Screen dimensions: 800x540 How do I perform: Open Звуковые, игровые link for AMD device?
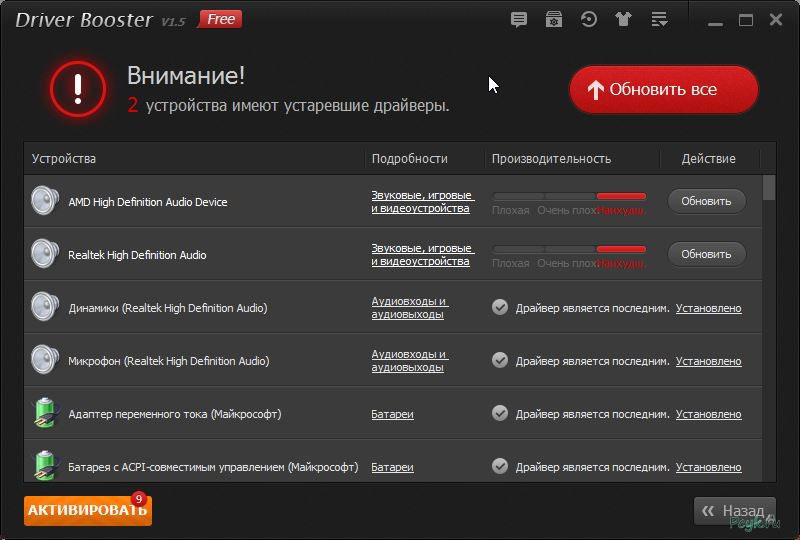pos(422,202)
